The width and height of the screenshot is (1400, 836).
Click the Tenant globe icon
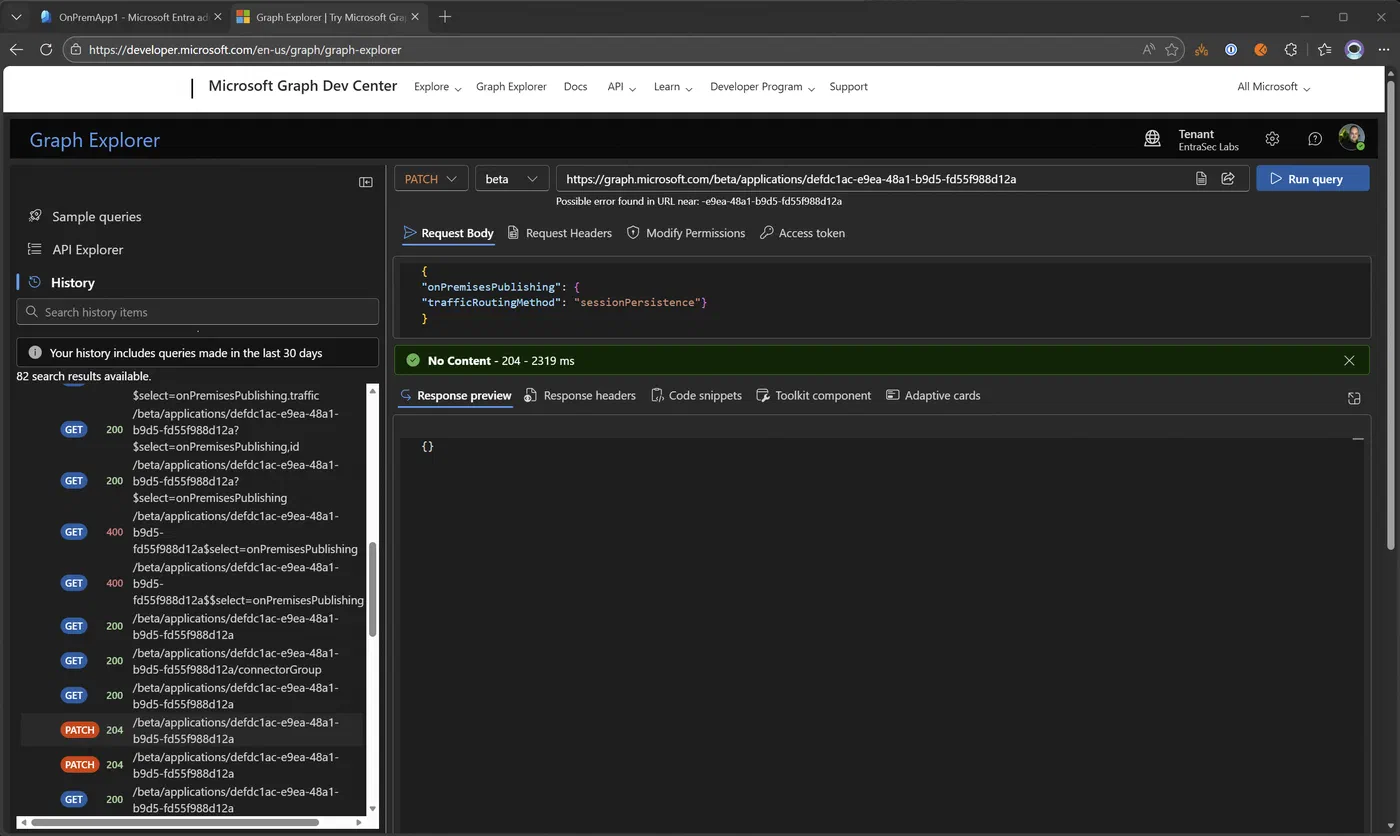point(1152,139)
